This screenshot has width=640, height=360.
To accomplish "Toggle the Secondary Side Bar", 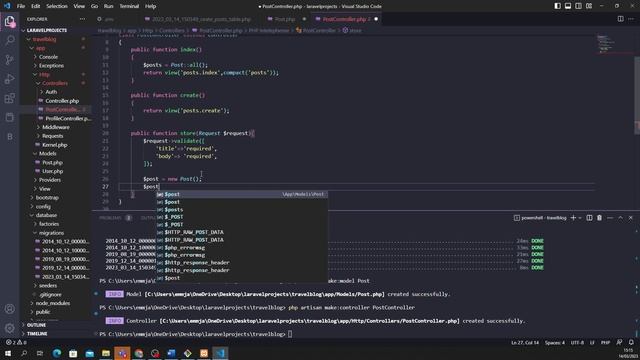I will (578, 6).
